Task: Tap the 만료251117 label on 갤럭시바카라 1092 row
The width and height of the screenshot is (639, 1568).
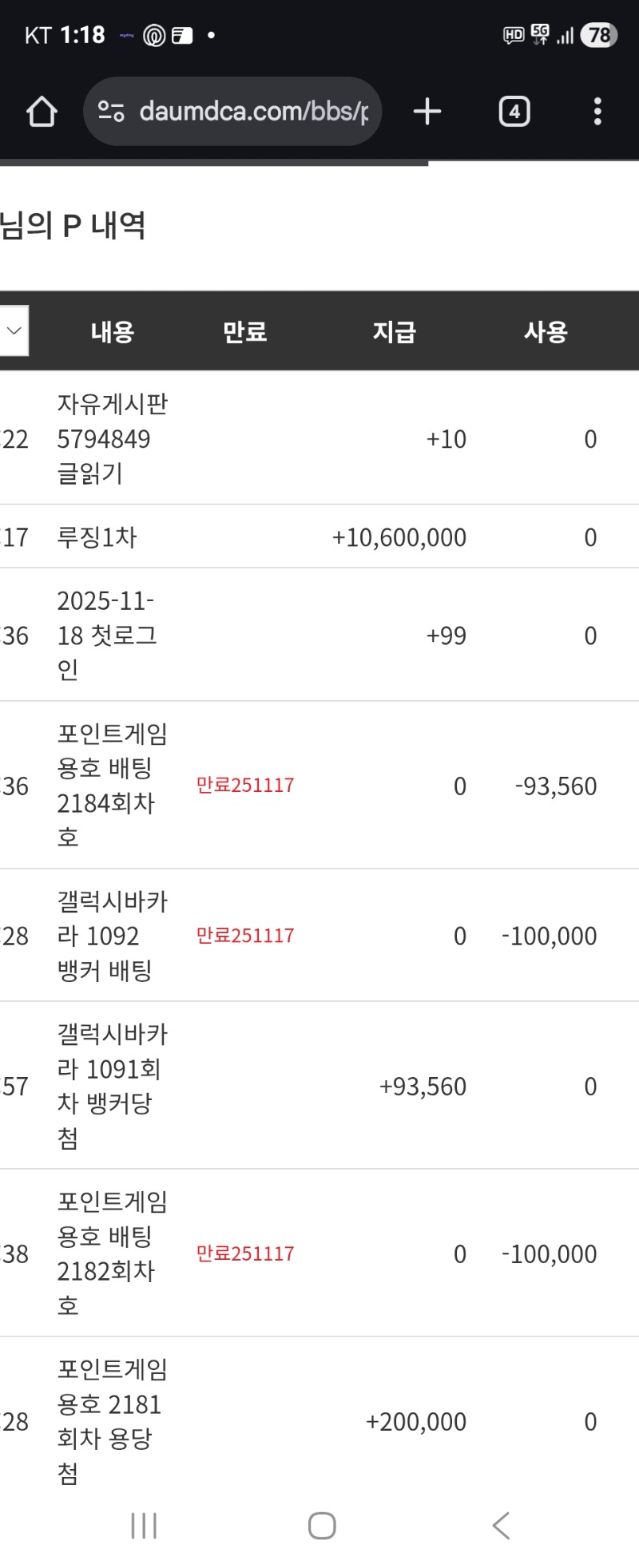Action: pos(244,935)
